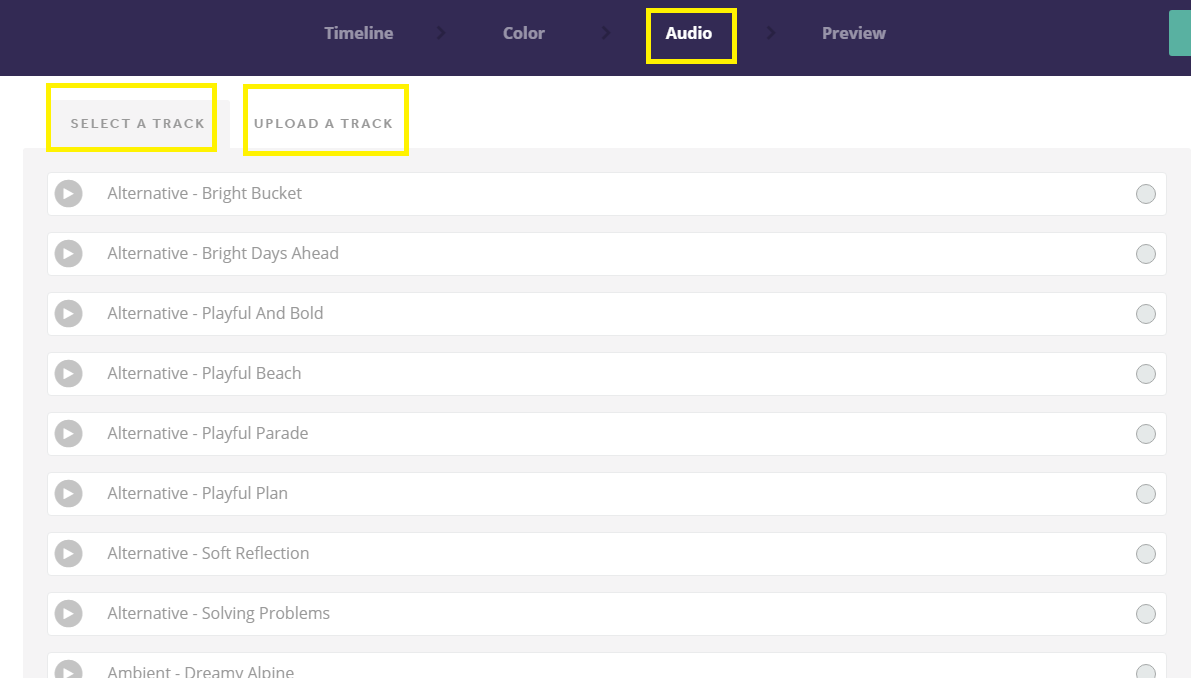Go to the Timeline step
Screen dimensions: 1191x678
pos(359,33)
